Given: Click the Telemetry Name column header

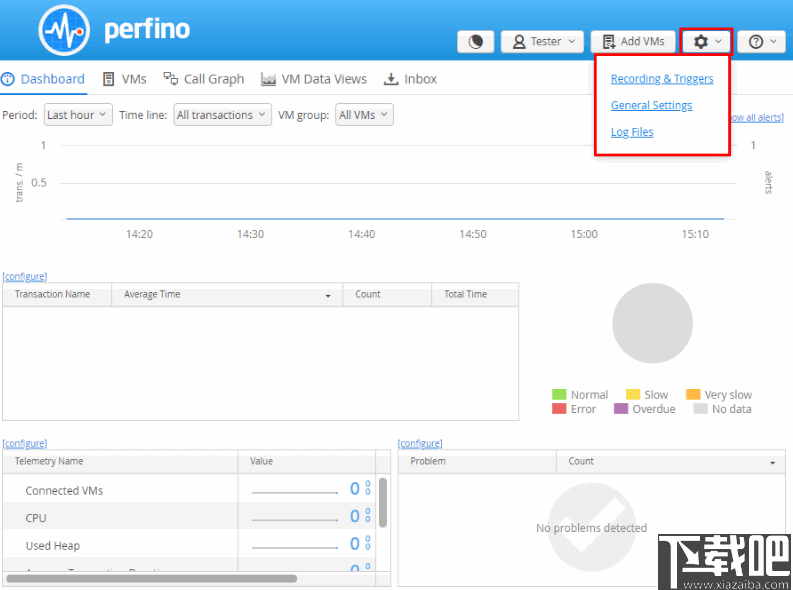Looking at the screenshot, I should pyautogui.click(x=120, y=461).
